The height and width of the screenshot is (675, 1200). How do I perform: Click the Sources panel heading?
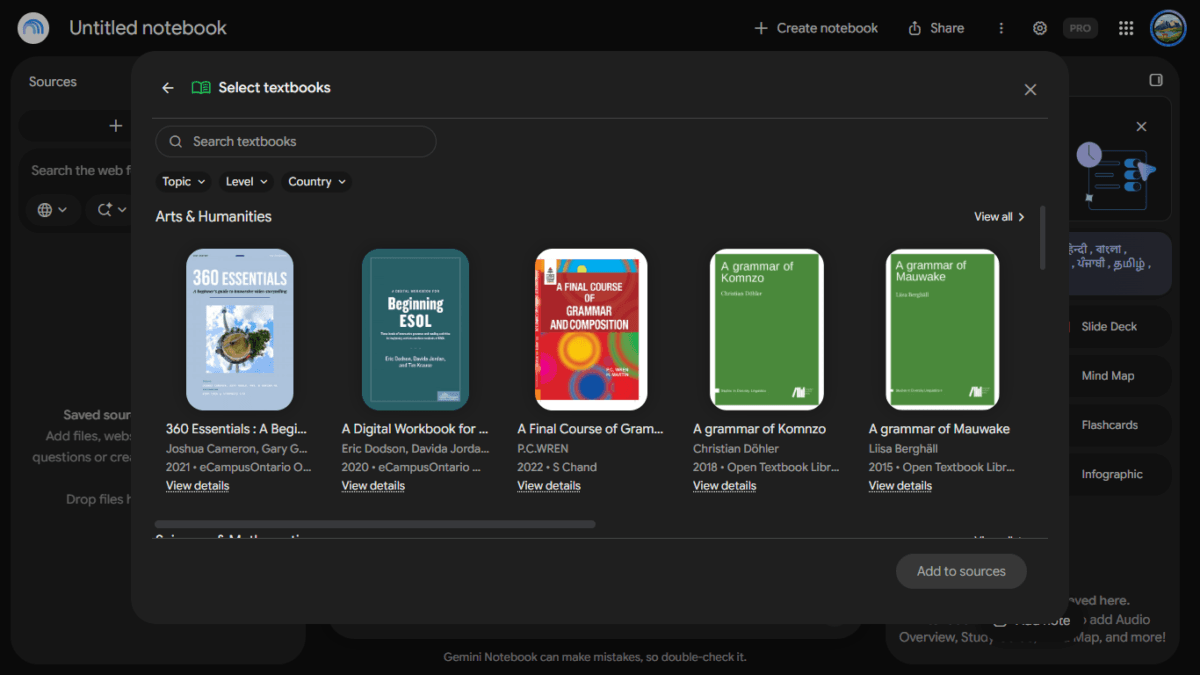53,82
